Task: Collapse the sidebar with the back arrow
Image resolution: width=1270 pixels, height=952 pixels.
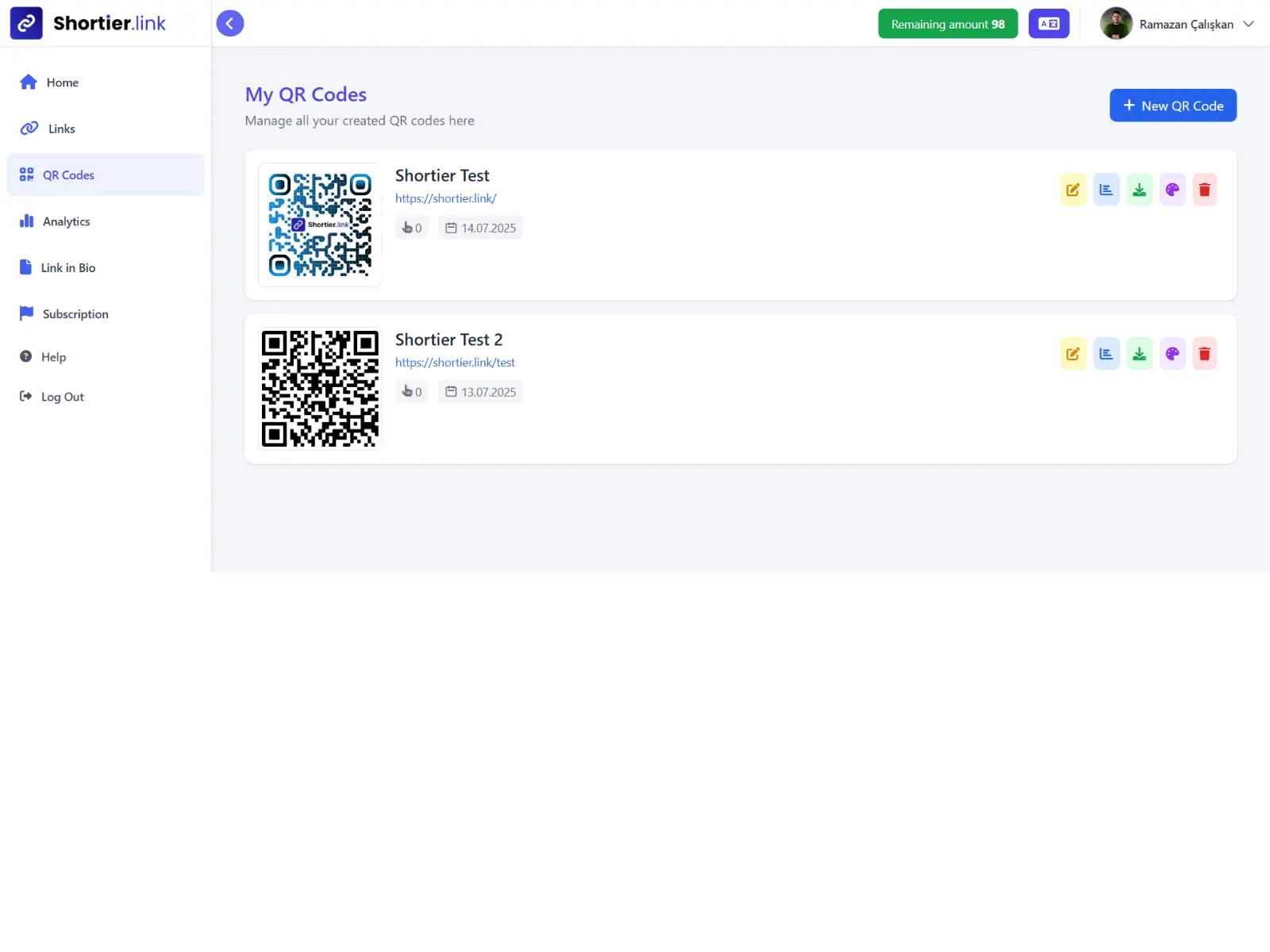Action: 230,23
